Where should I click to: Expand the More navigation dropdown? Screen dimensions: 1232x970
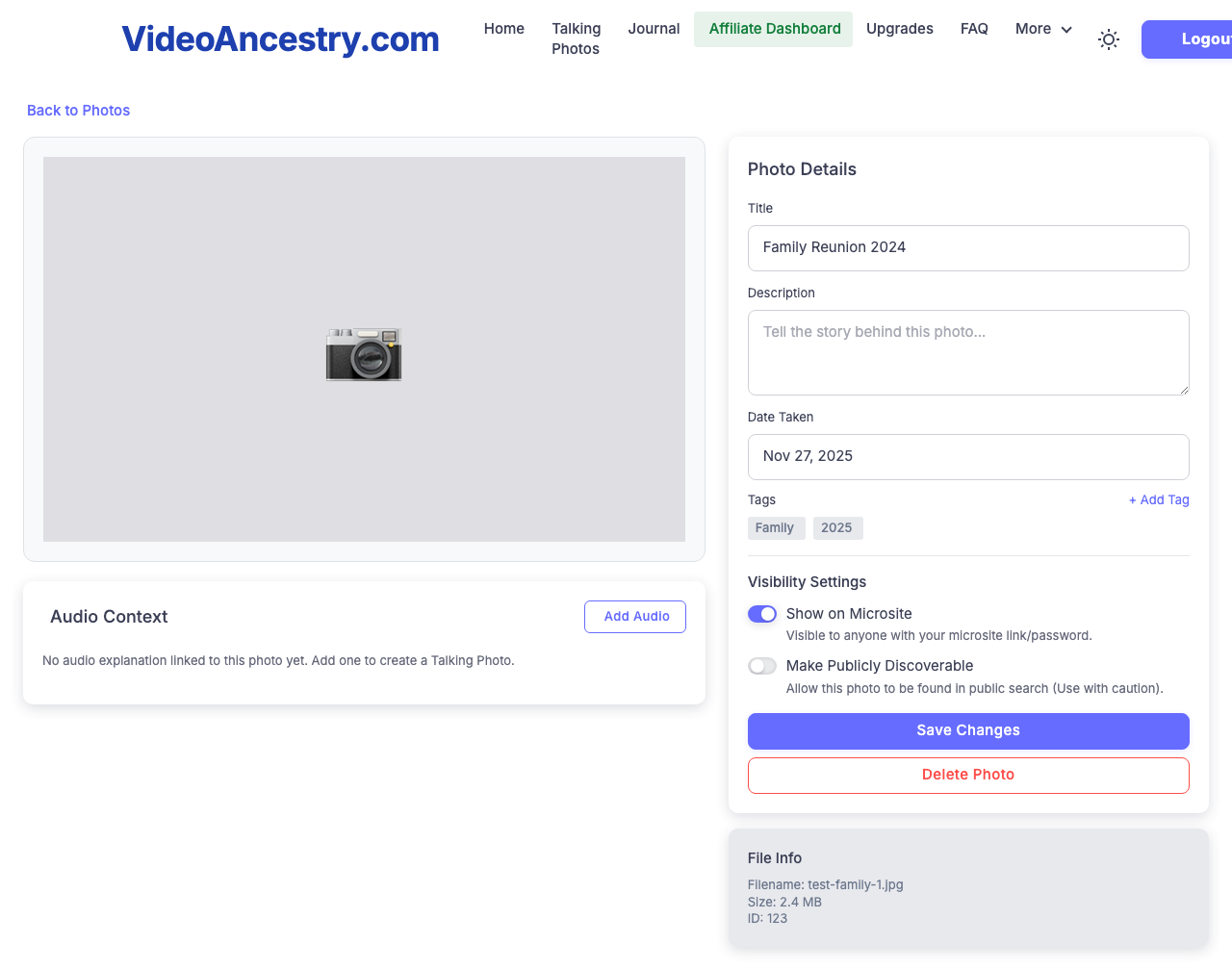pos(1043,29)
